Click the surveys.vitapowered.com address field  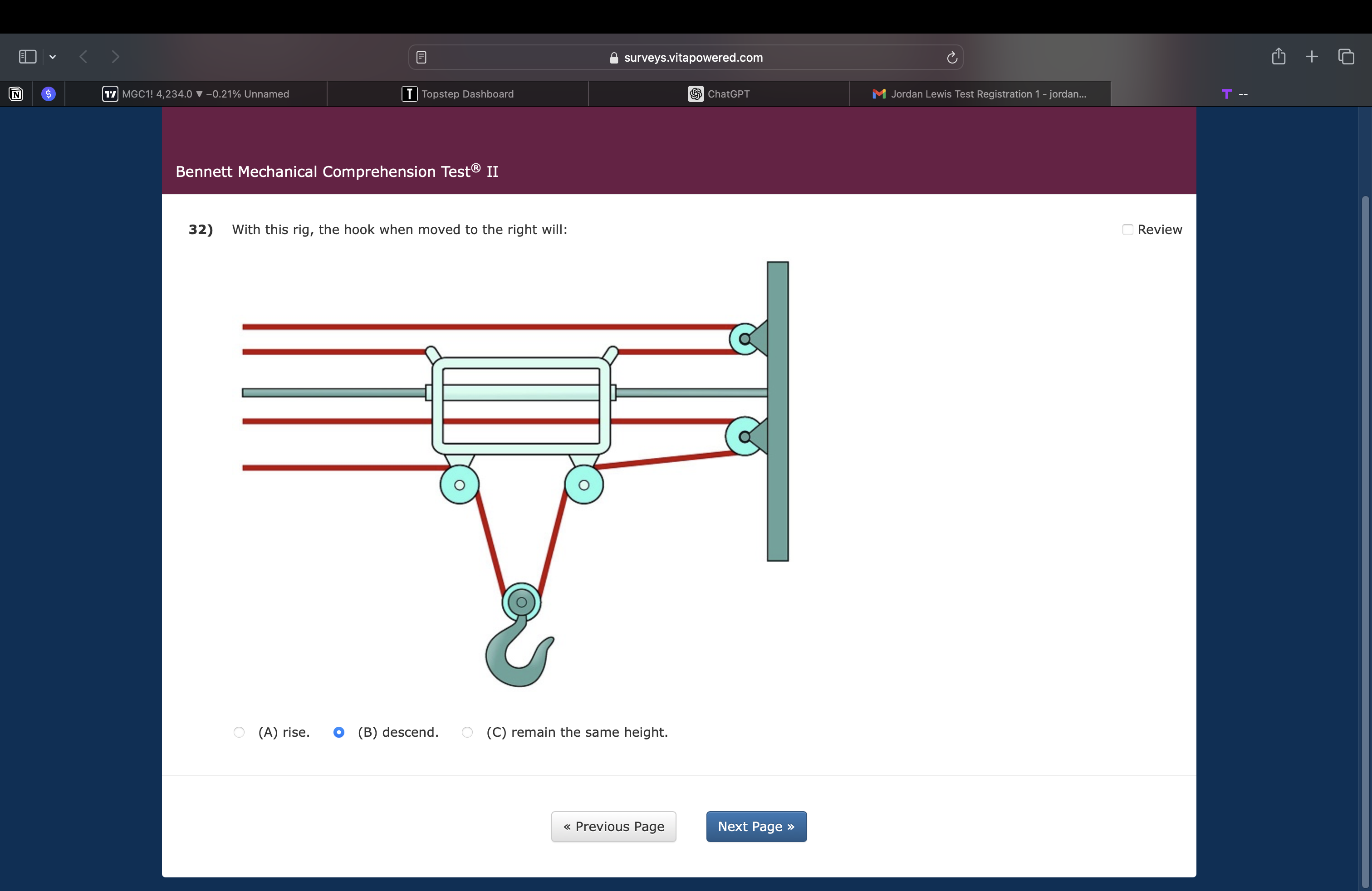click(x=686, y=57)
